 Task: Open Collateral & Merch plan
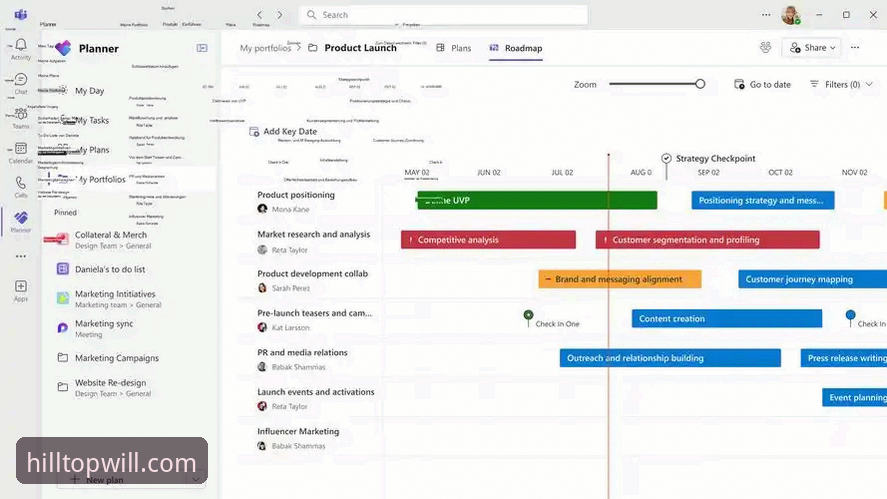(111, 240)
